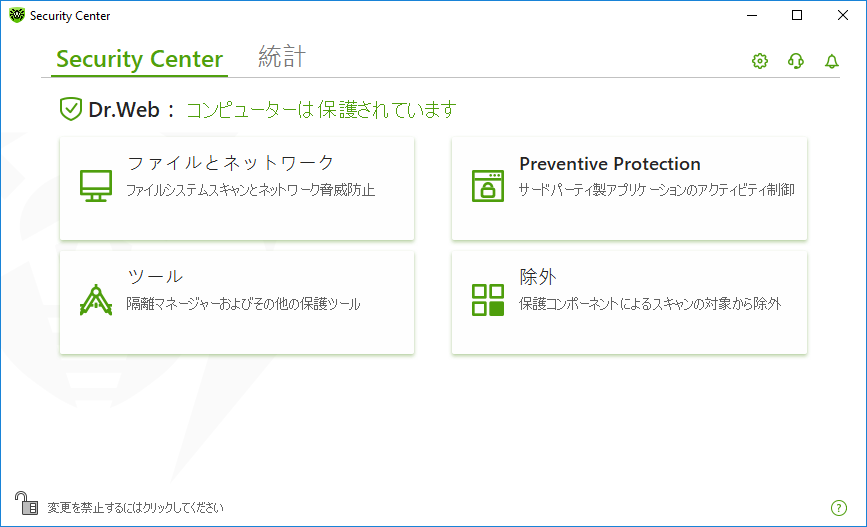Click the Dr.Web shield status icon
Viewport: 867px width, 527px height.
coord(71,109)
